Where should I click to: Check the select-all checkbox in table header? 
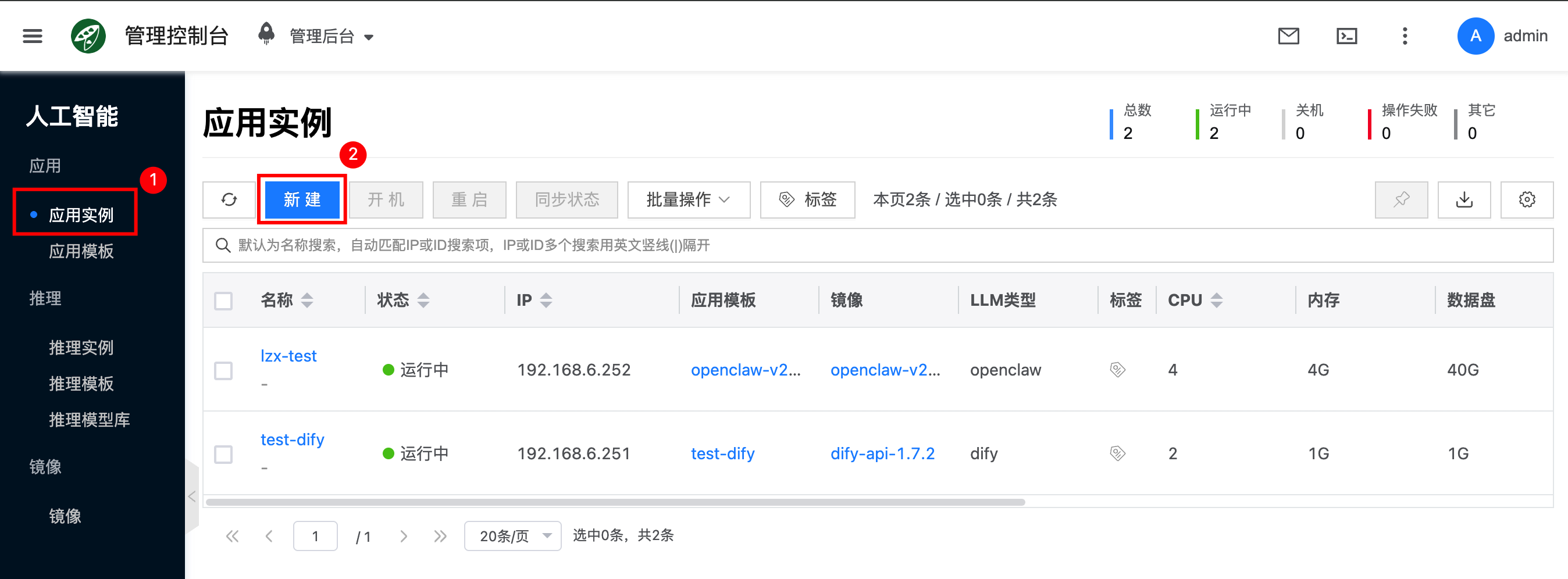(x=223, y=301)
